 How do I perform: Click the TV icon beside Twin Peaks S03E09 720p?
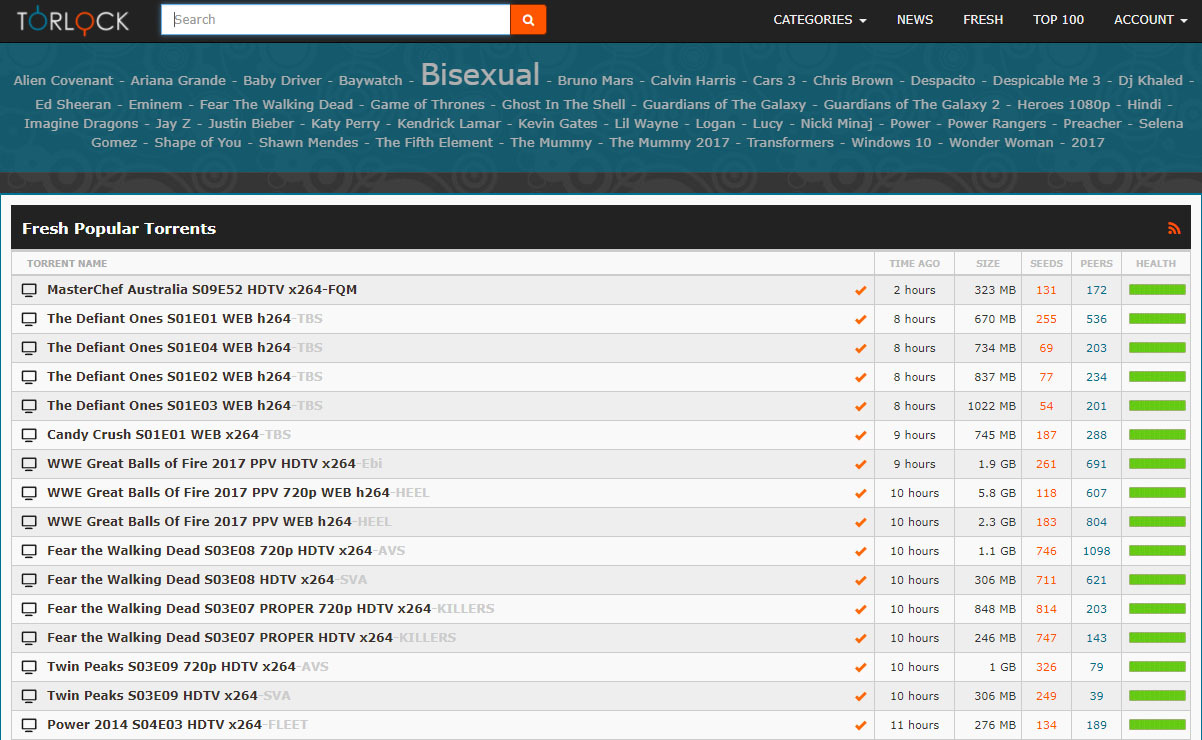[x=29, y=667]
